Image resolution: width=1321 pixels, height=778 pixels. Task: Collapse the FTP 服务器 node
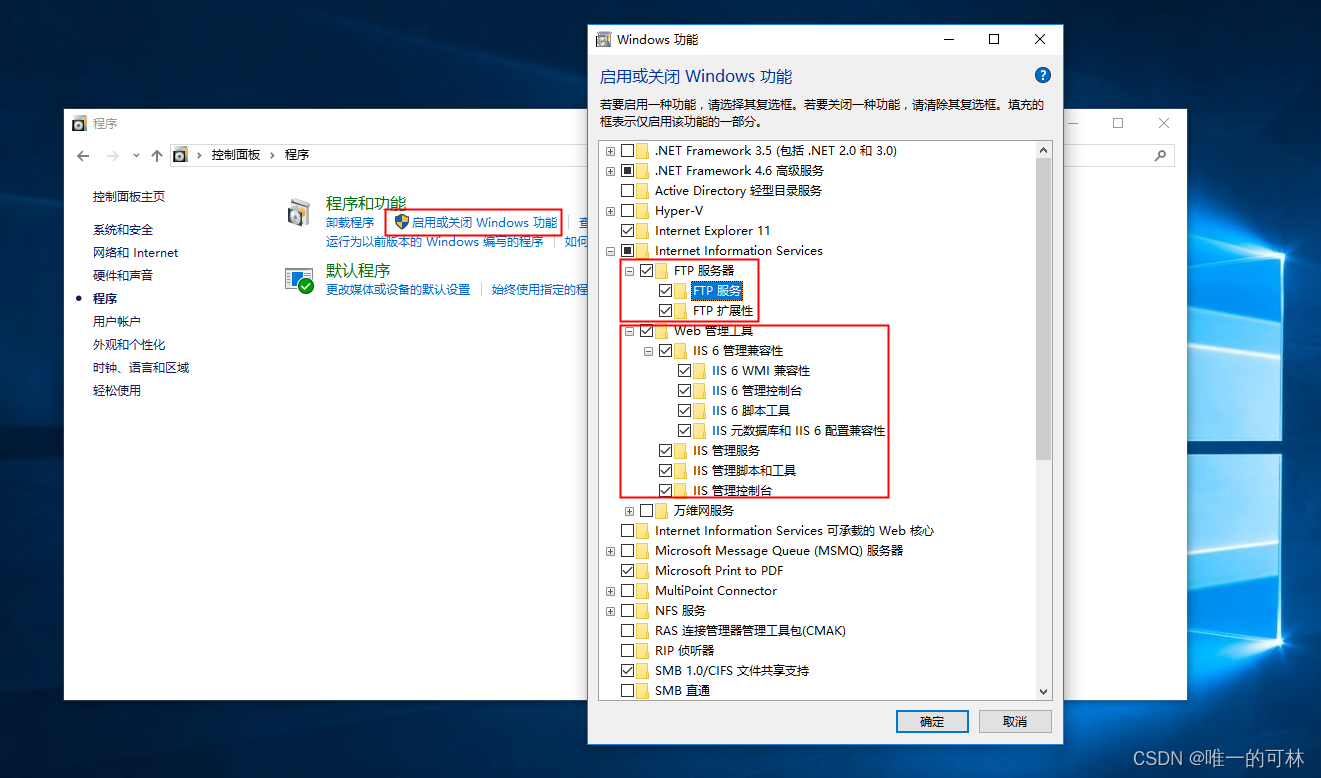click(630, 271)
